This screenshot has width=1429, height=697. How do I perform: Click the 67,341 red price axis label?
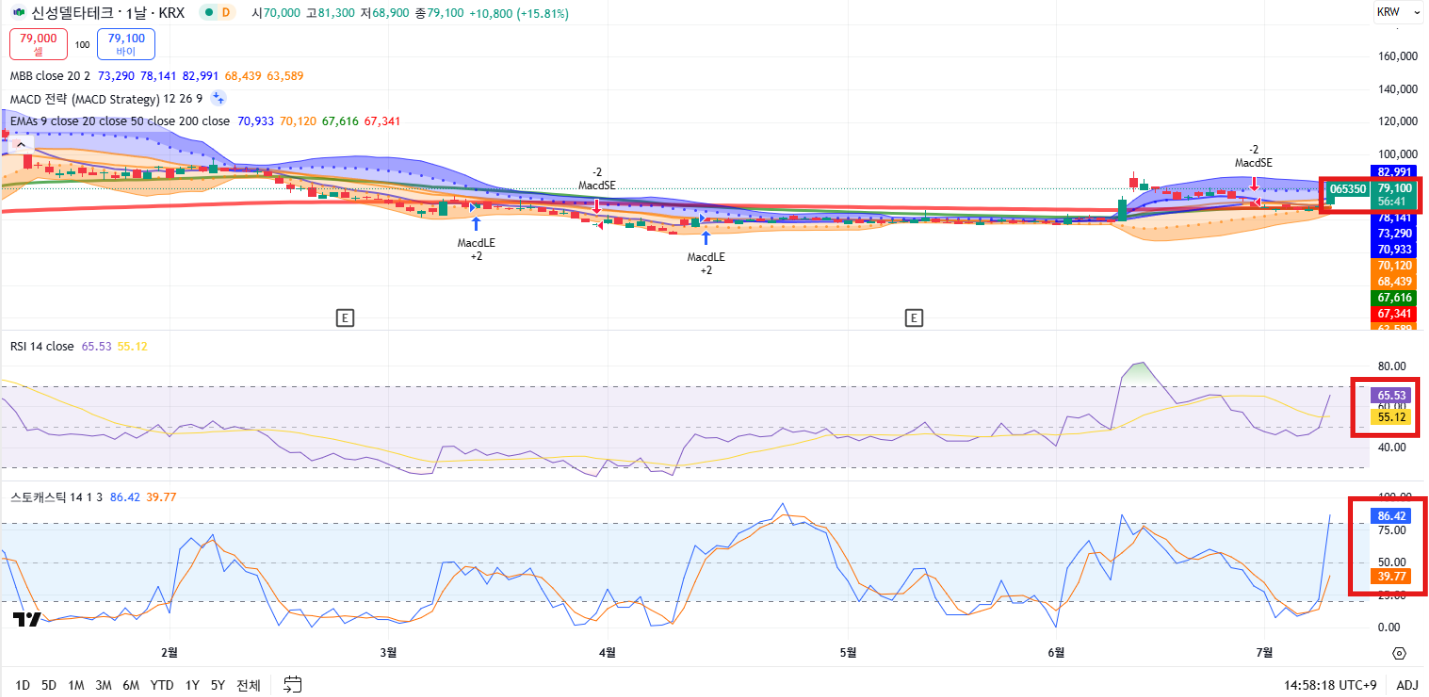point(1393,314)
